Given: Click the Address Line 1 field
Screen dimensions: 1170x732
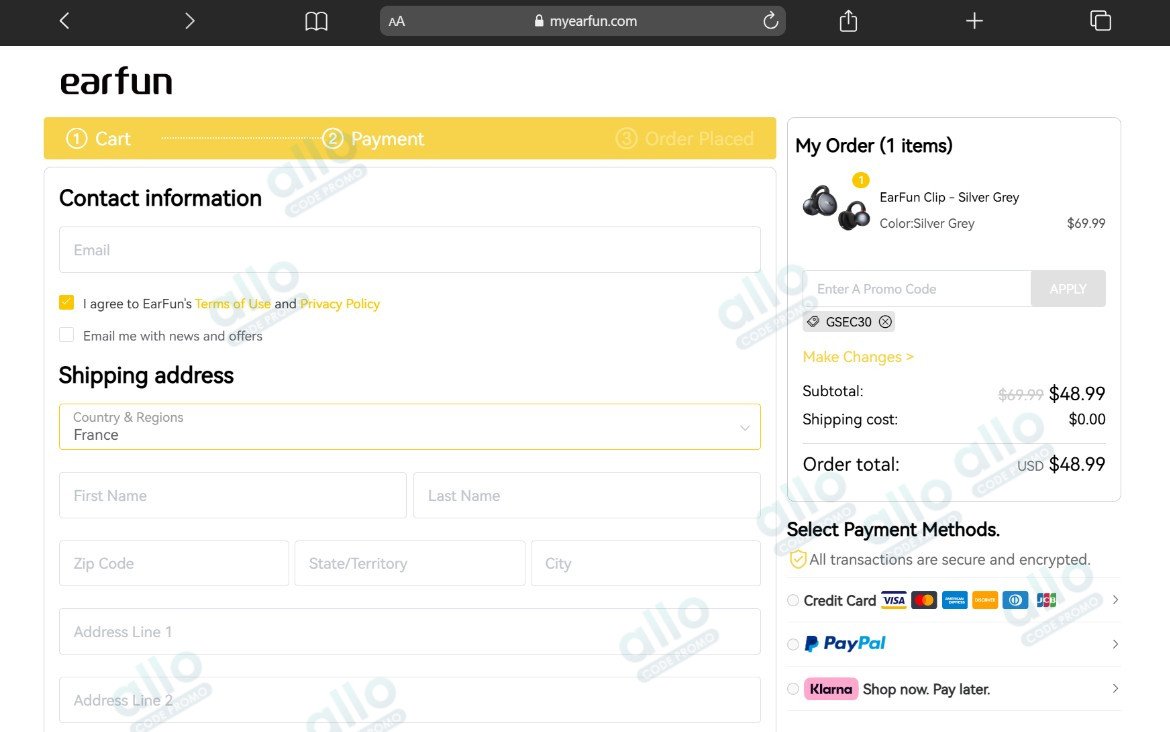Looking at the screenshot, I should (410, 632).
